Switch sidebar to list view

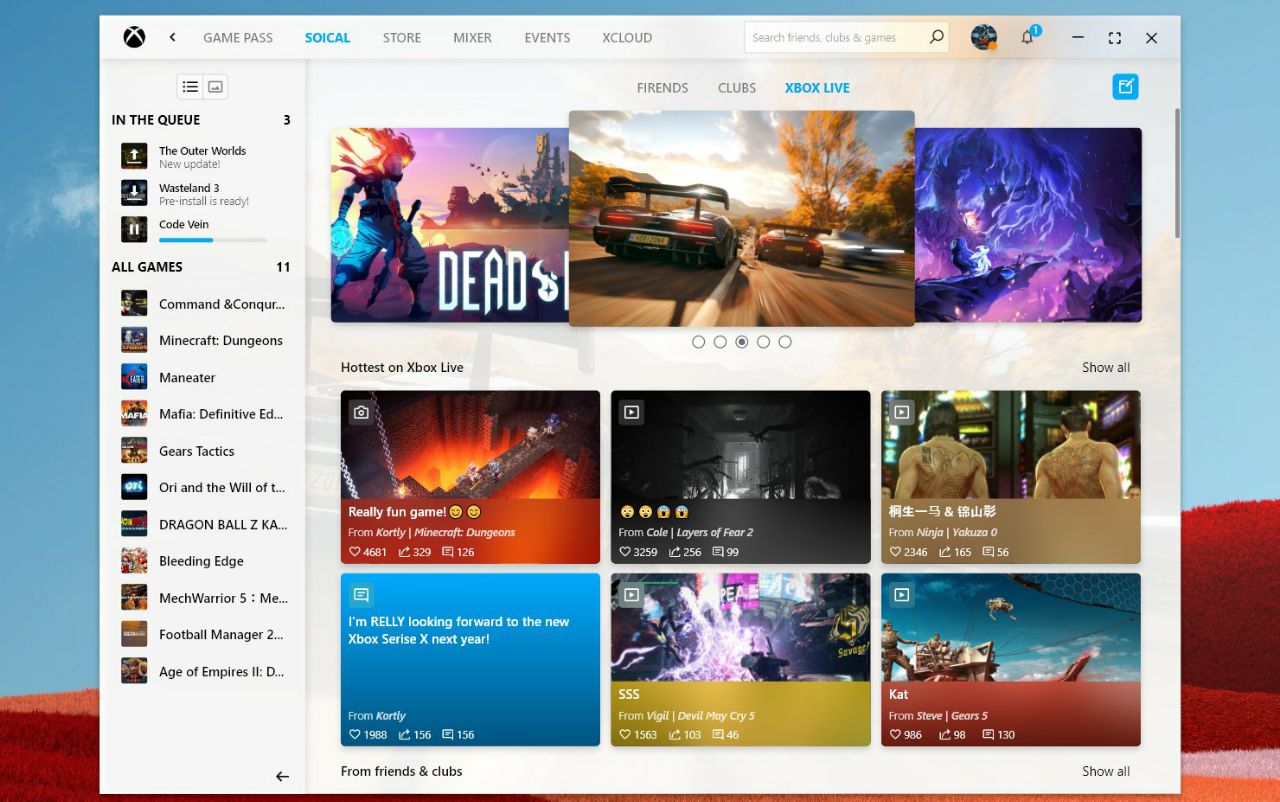pyautogui.click(x=190, y=87)
